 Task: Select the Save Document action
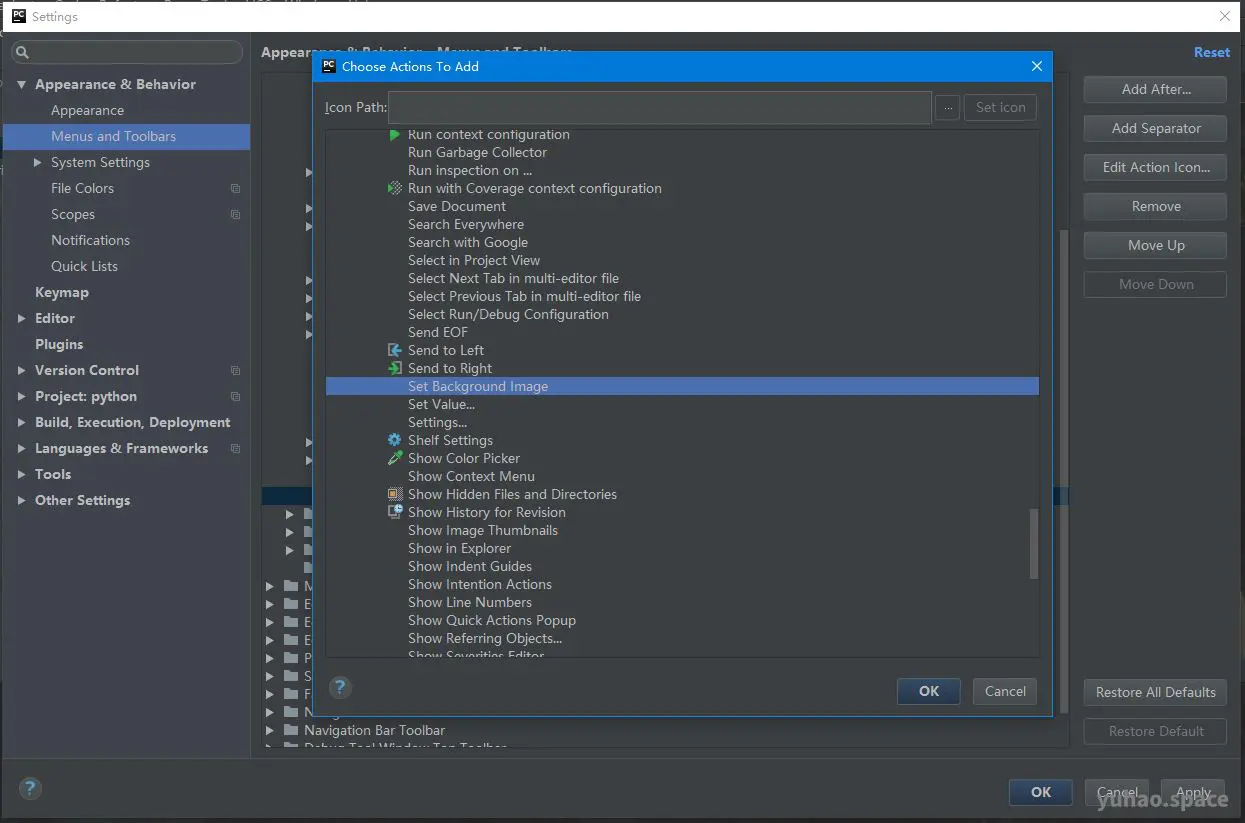(x=457, y=206)
